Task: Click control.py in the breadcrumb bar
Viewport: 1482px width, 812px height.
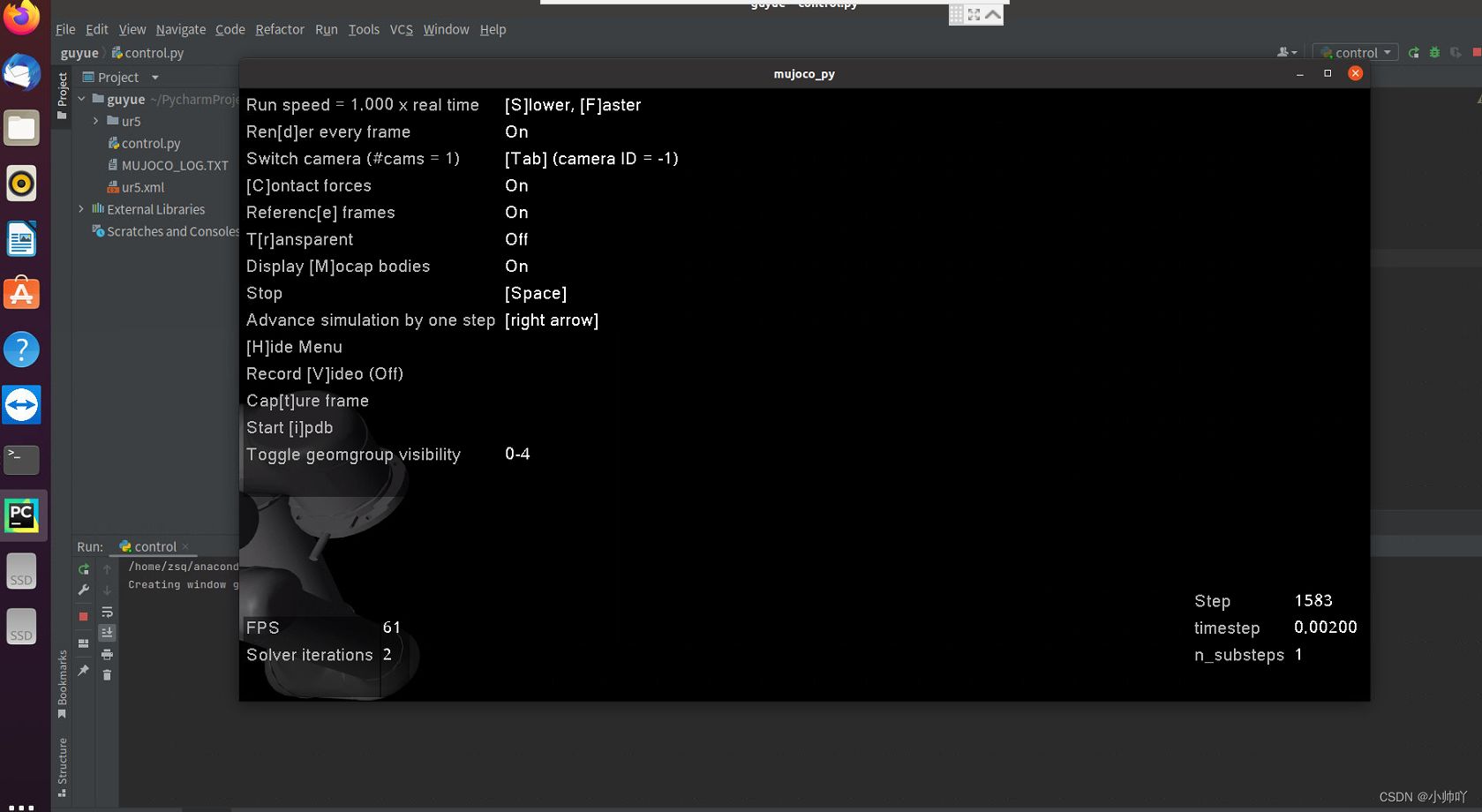Action: [x=154, y=53]
